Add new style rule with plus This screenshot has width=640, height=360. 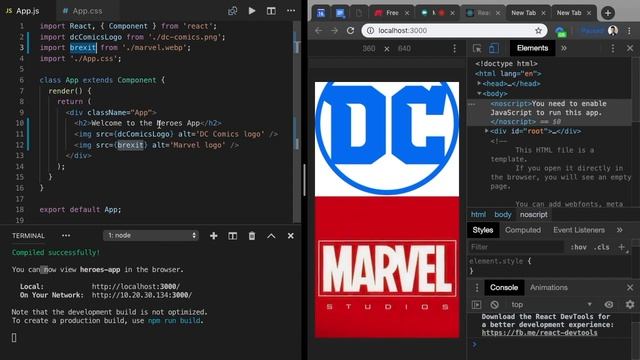[x=621, y=247]
